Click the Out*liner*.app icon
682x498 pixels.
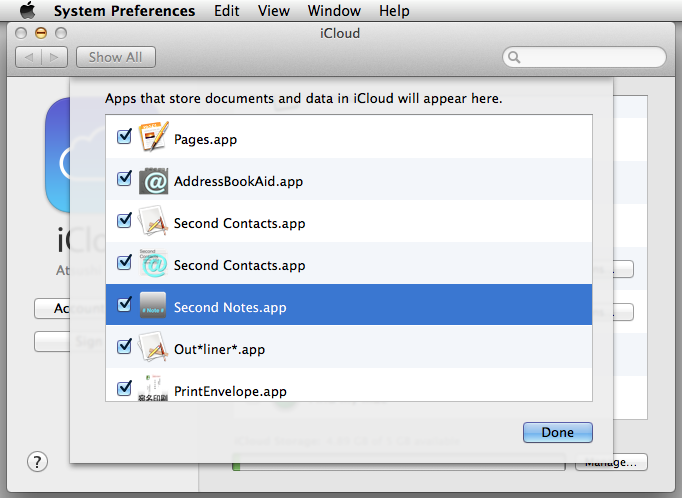click(x=153, y=347)
